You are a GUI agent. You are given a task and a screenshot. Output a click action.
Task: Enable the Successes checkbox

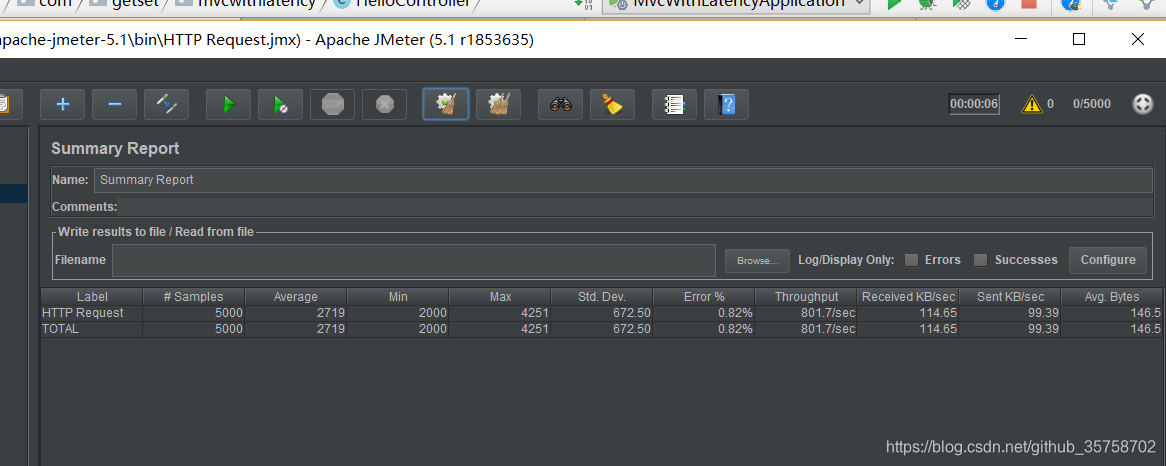pyautogui.click(x=981, y=260)
